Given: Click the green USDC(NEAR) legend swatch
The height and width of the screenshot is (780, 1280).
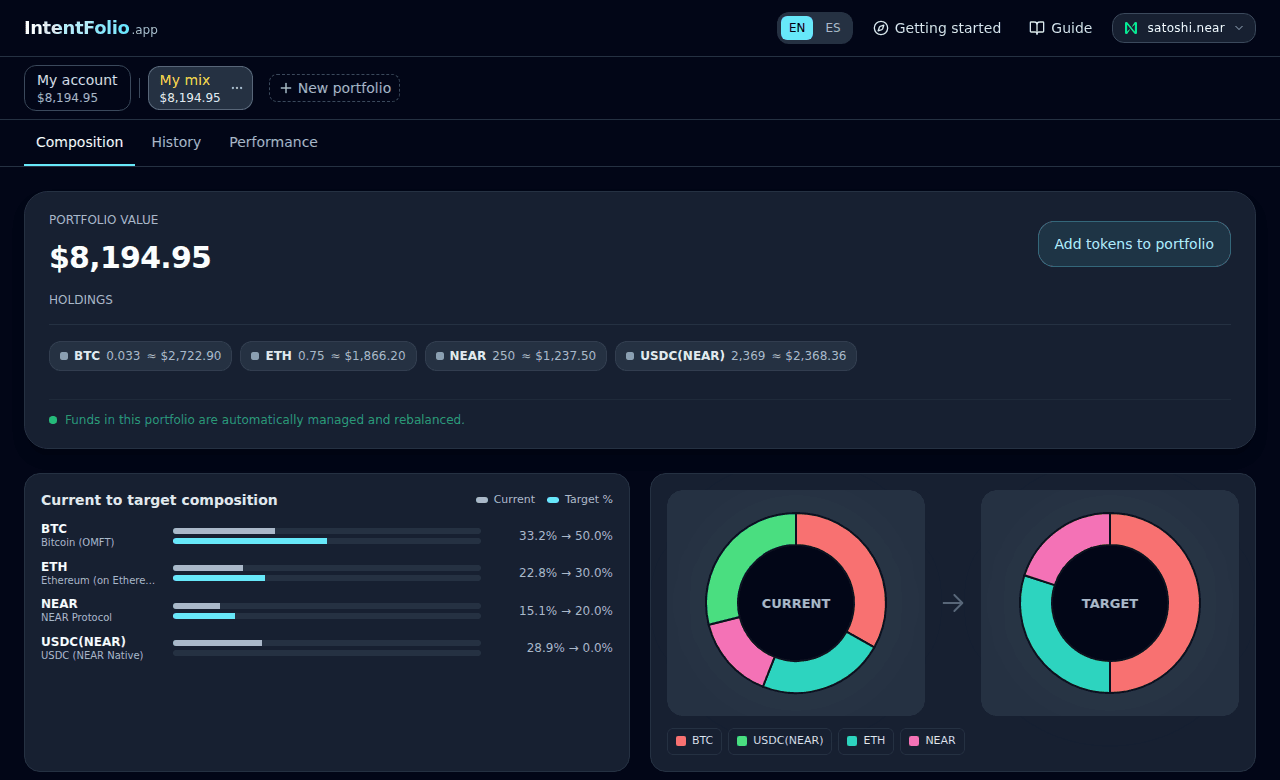Looking at the screenshot, I should tap(742, 741).
